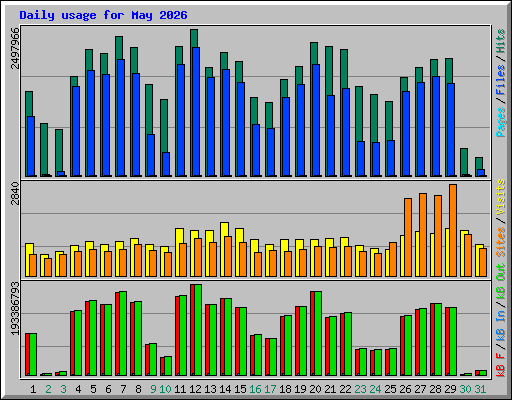Select day 3 weekend label
Viewport: 512px width, 400px height.
pos(63,389)
